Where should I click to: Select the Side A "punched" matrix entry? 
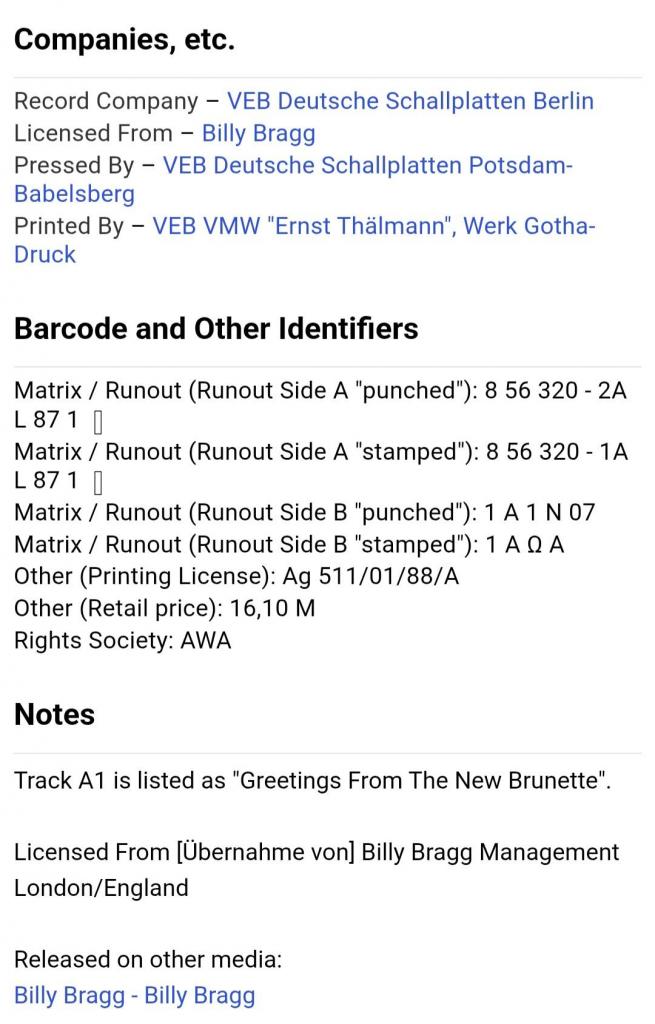320,391
